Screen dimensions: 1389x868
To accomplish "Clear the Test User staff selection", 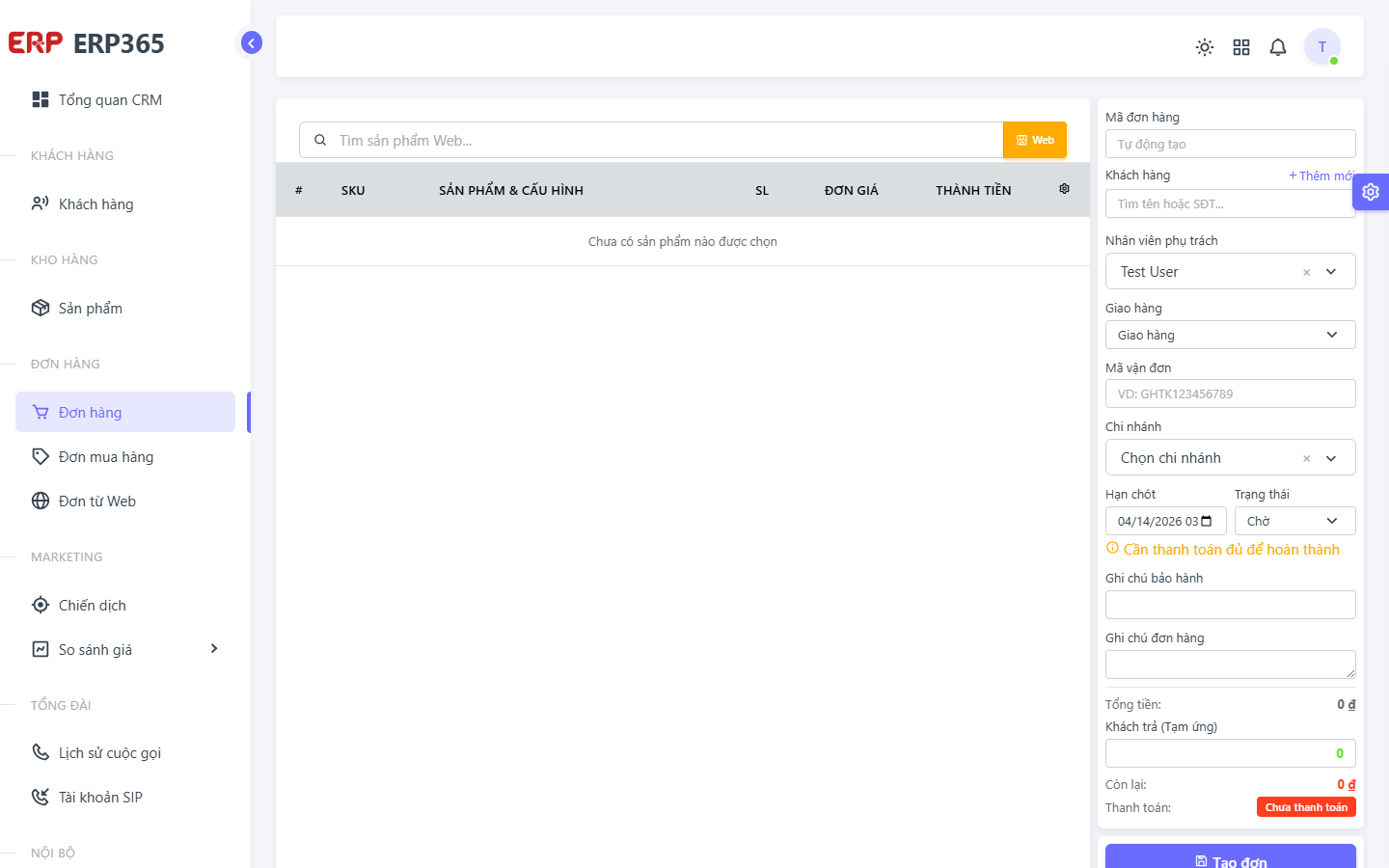I will (x=1307, y=272).
